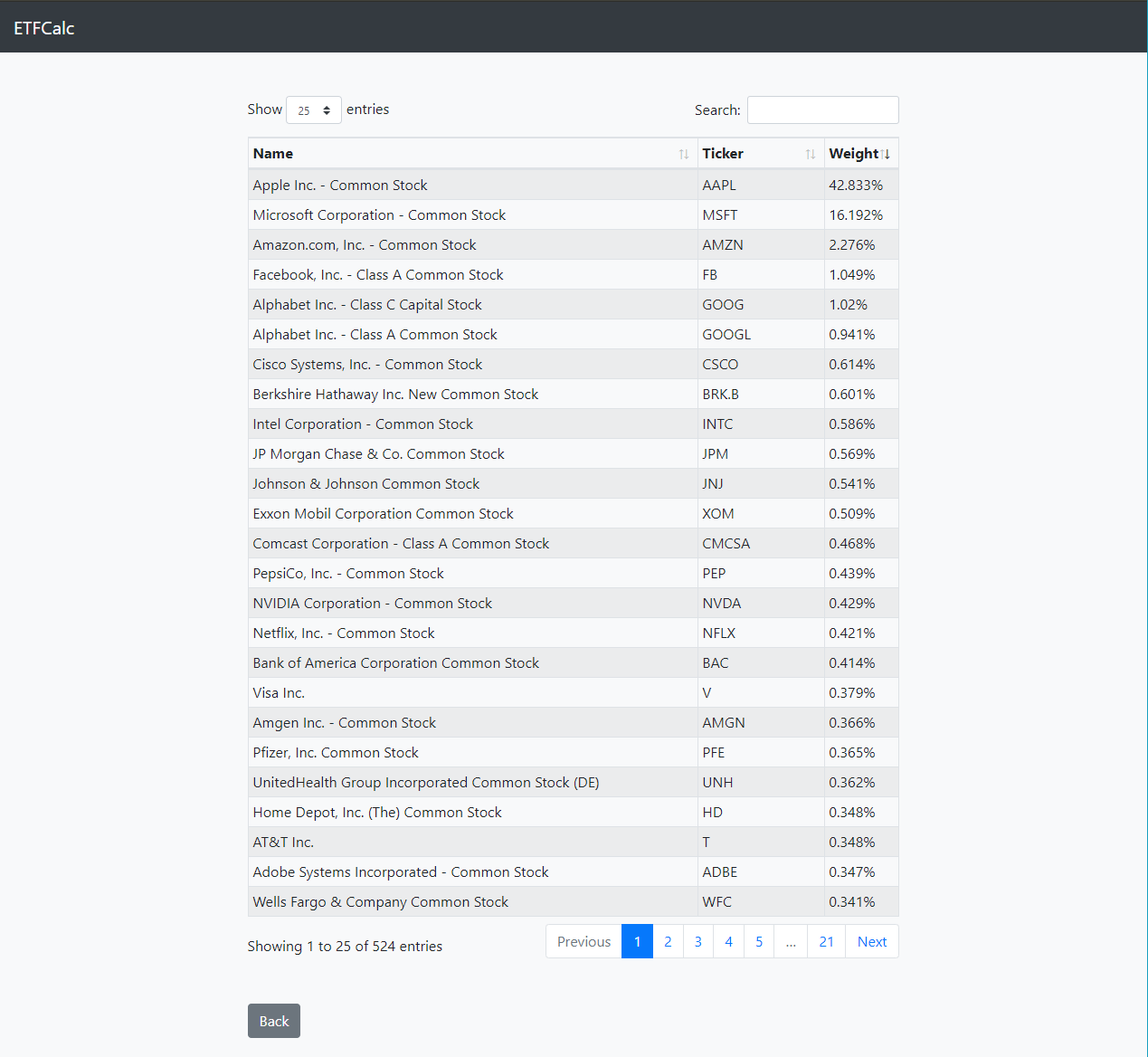Click the NVDA ticker cell
Image resolution: width=1148 pixels, height=1057 pixels.
click(761, 603)
